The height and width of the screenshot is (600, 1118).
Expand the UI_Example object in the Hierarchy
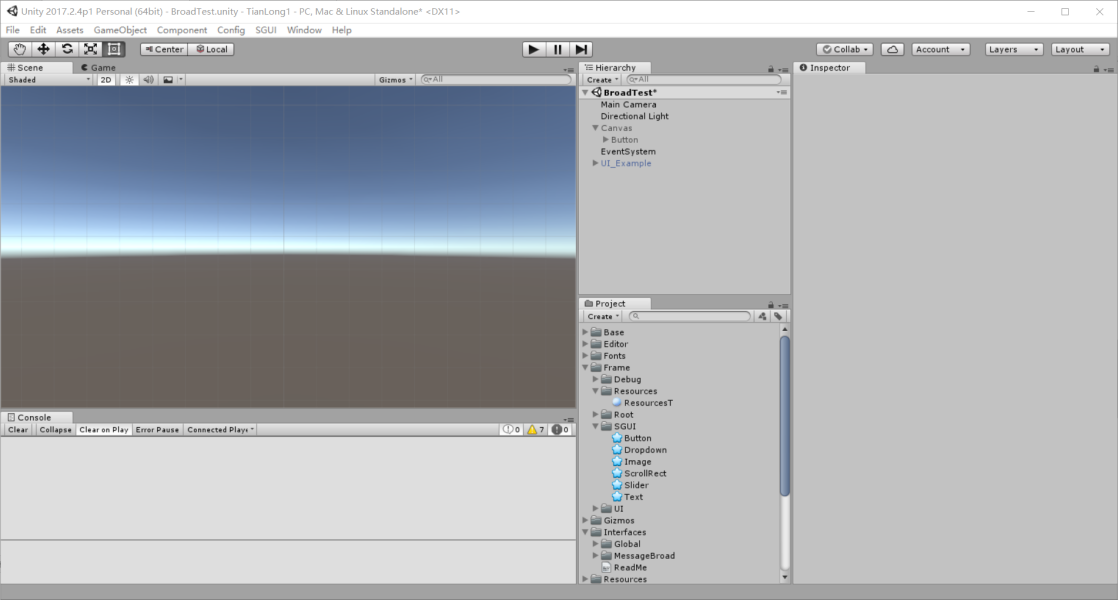[x=595, y=163]
